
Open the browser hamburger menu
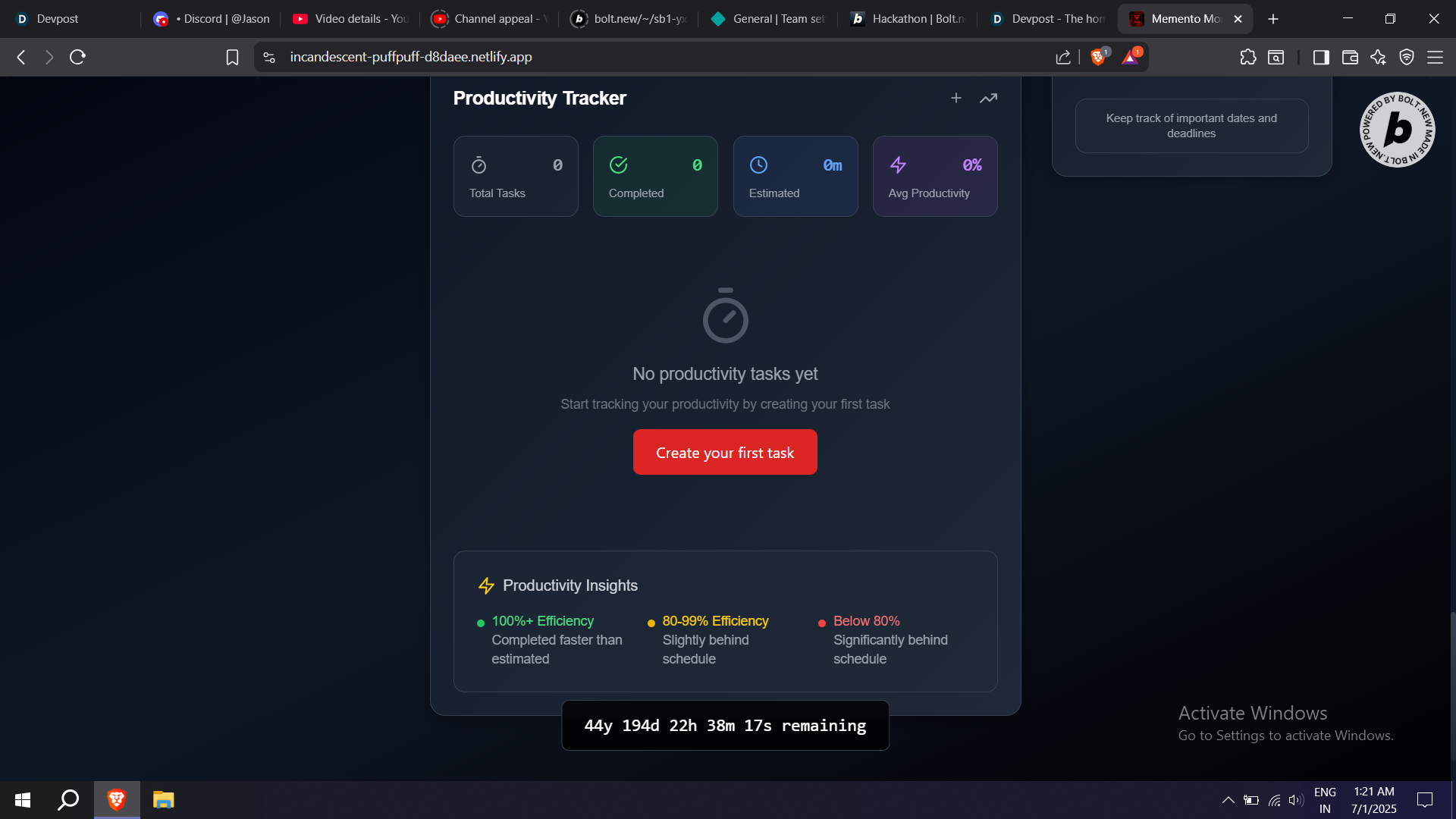[x=1435, y=57]
